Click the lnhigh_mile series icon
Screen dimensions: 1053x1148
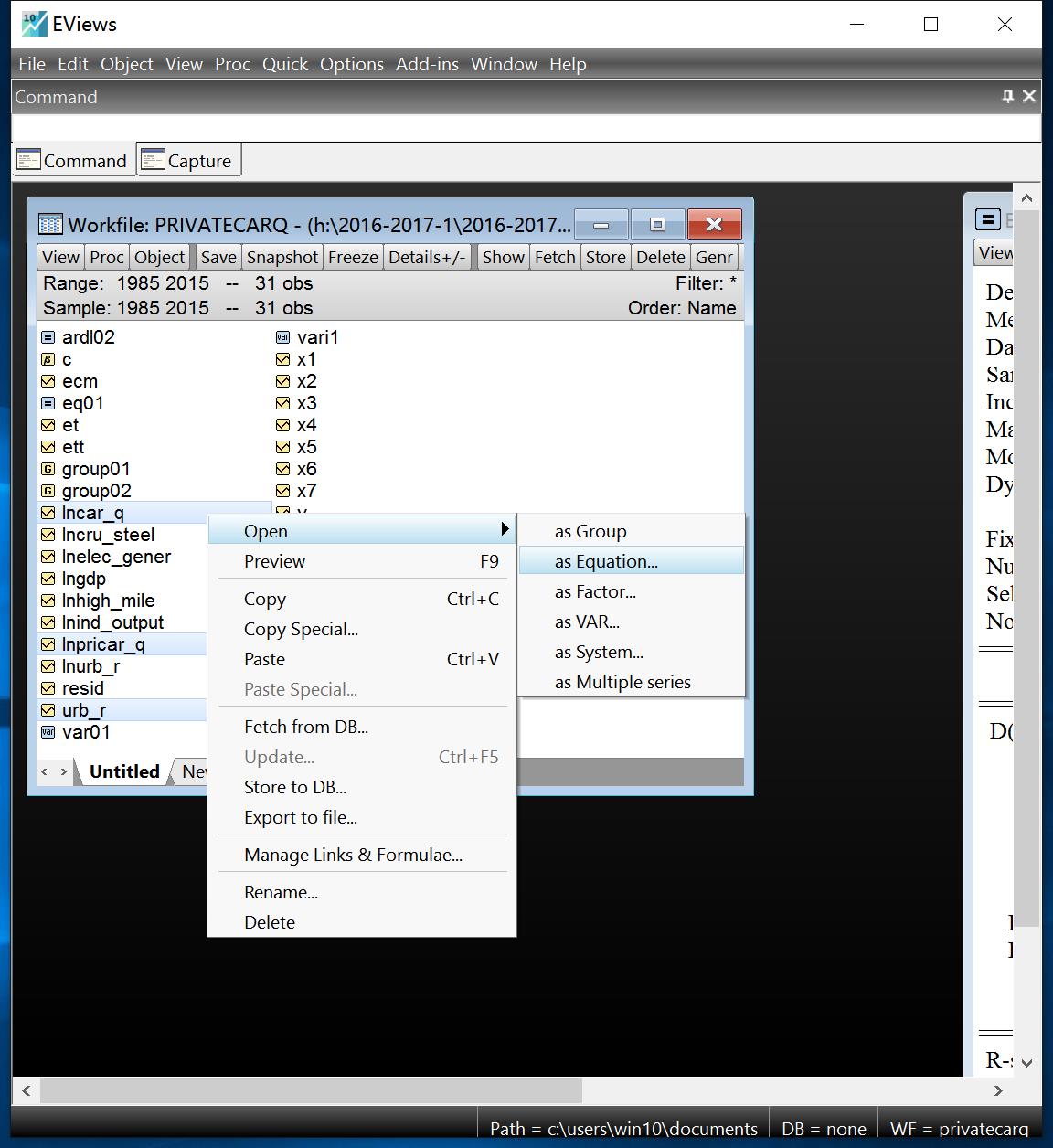coord(48,601)
